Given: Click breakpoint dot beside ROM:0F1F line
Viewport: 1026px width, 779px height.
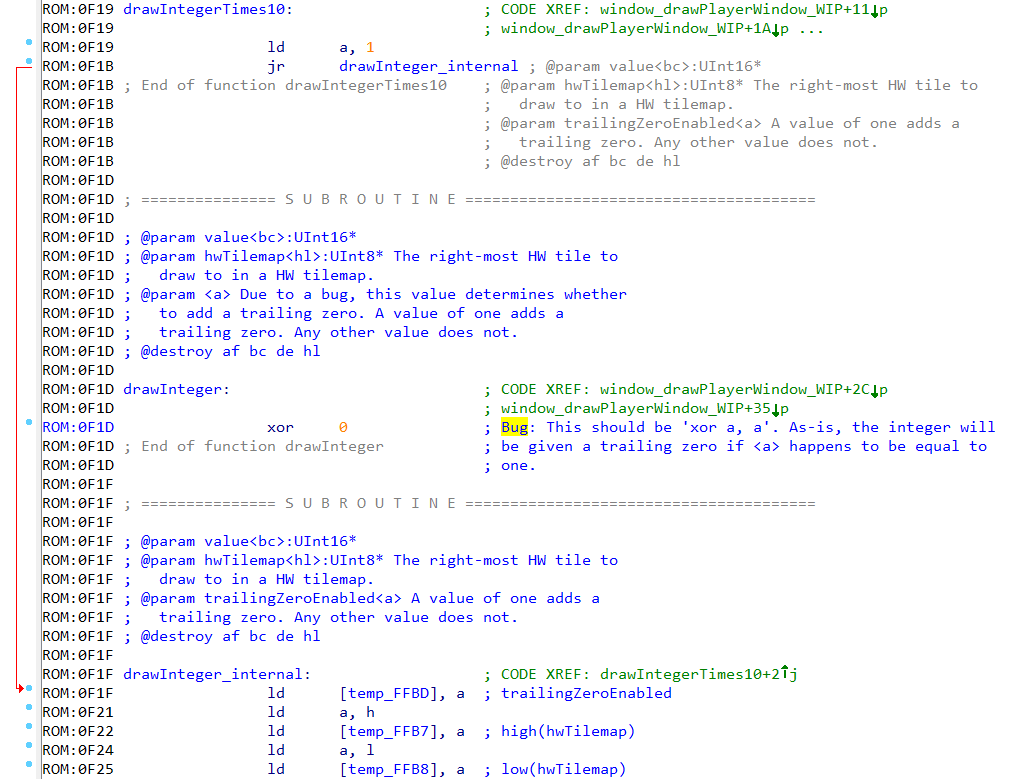Looking at the screenshot, I should pos(29,688).
